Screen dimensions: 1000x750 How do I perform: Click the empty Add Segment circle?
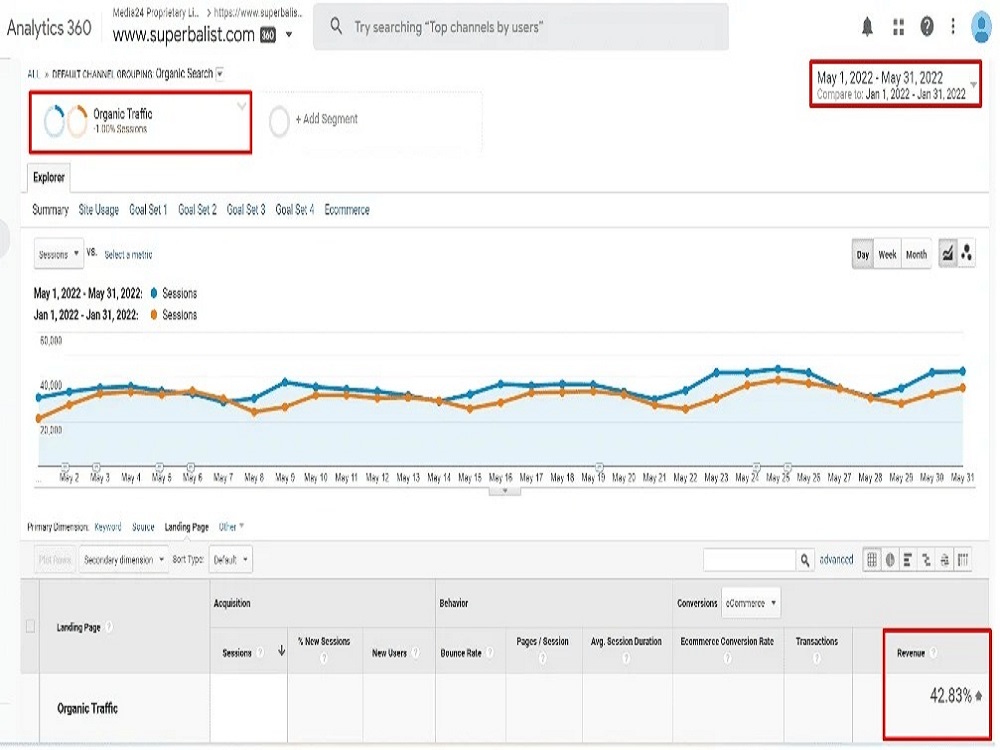tap(279, 121)
